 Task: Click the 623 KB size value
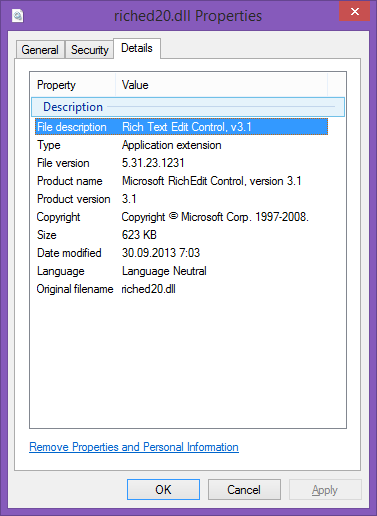click(139, 235)
